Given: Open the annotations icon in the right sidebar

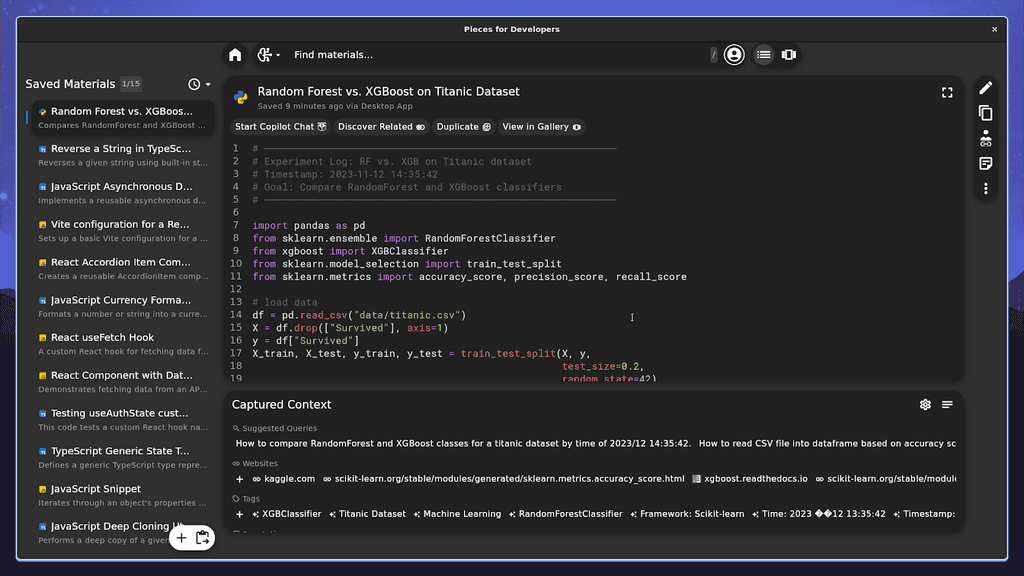Looking at the screenshot, I should (x=986, y=164).
